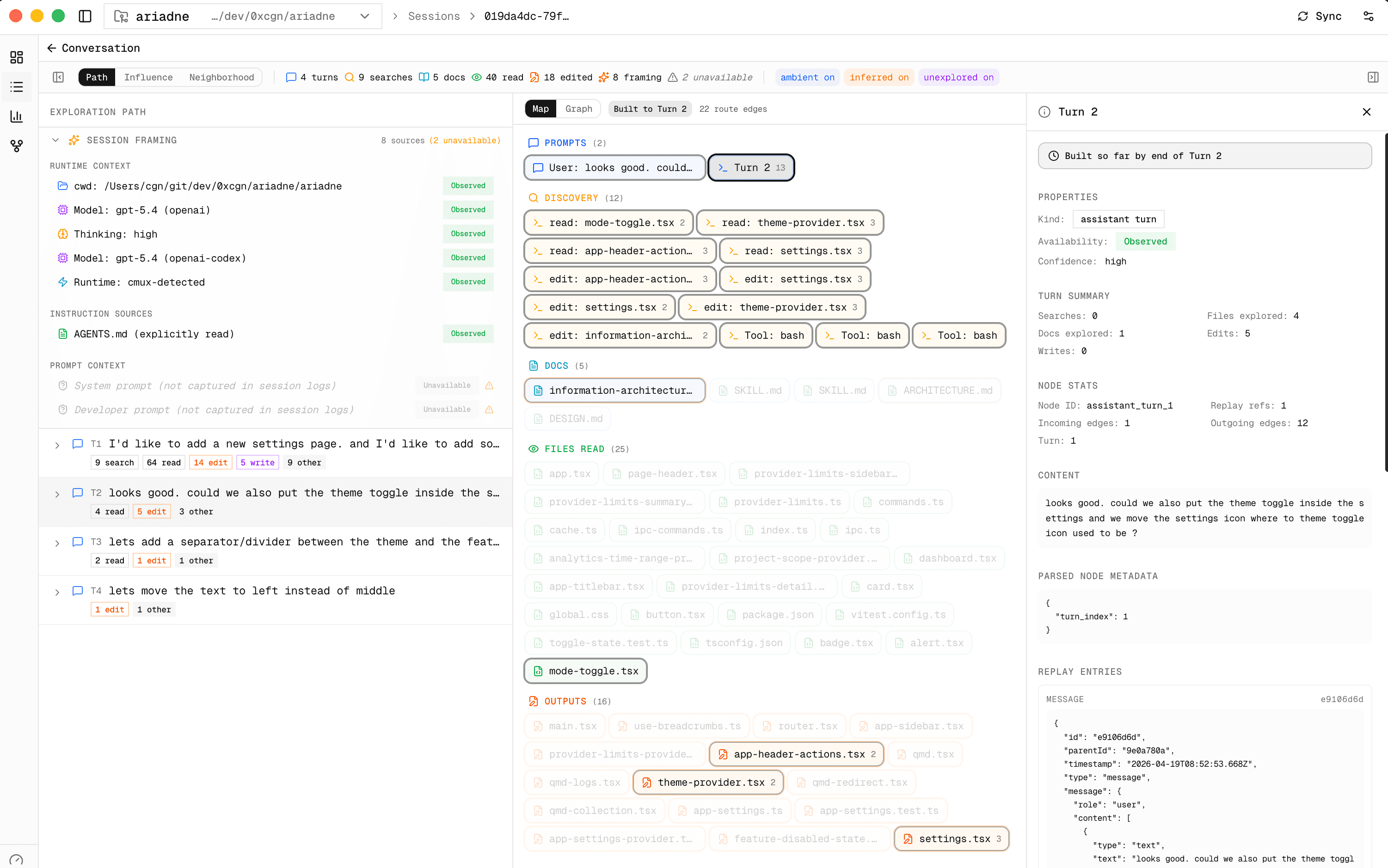Screen dimensions: 1388x868
Task: Open the branch graph view from left sidebar
Action: [16, 147]
